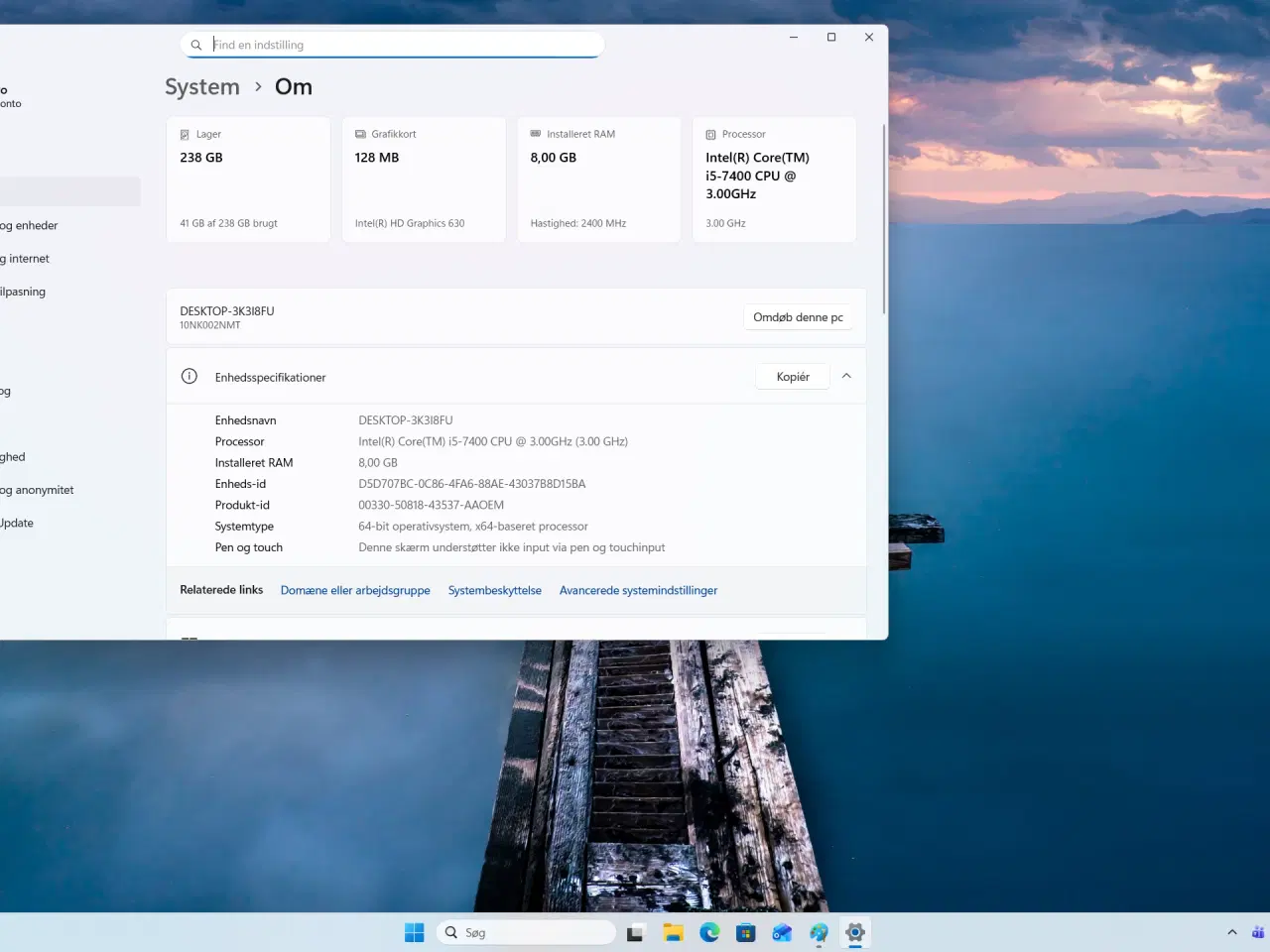Image resolution: width=1270 pixels, height=952 pixels.
Task: Open Task View from the taskbar
Action: (x=635, y=932)
